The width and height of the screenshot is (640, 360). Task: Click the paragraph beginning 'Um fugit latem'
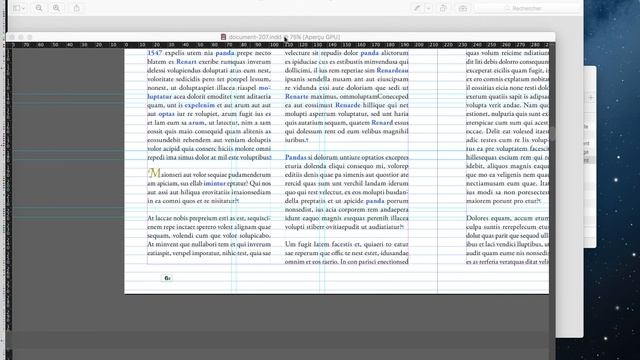point(347,253)
